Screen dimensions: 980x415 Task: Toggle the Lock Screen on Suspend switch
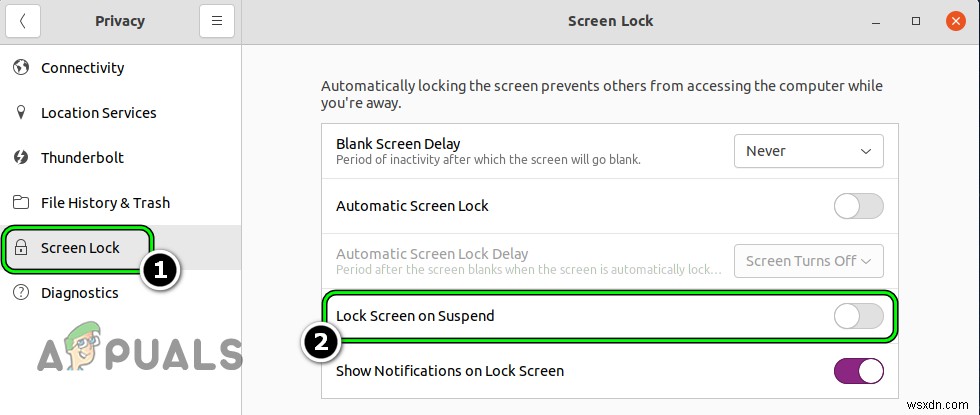(x=858, y=316)
